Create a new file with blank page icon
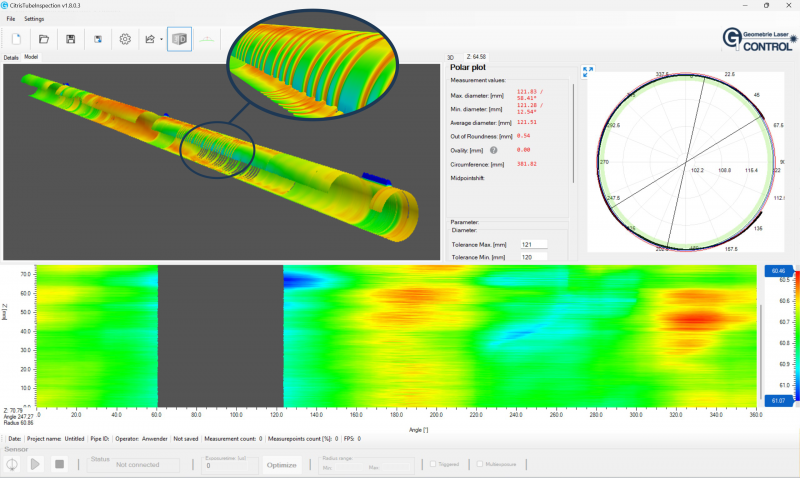This screenshot has height=478, width=800. tap(16, 39)
